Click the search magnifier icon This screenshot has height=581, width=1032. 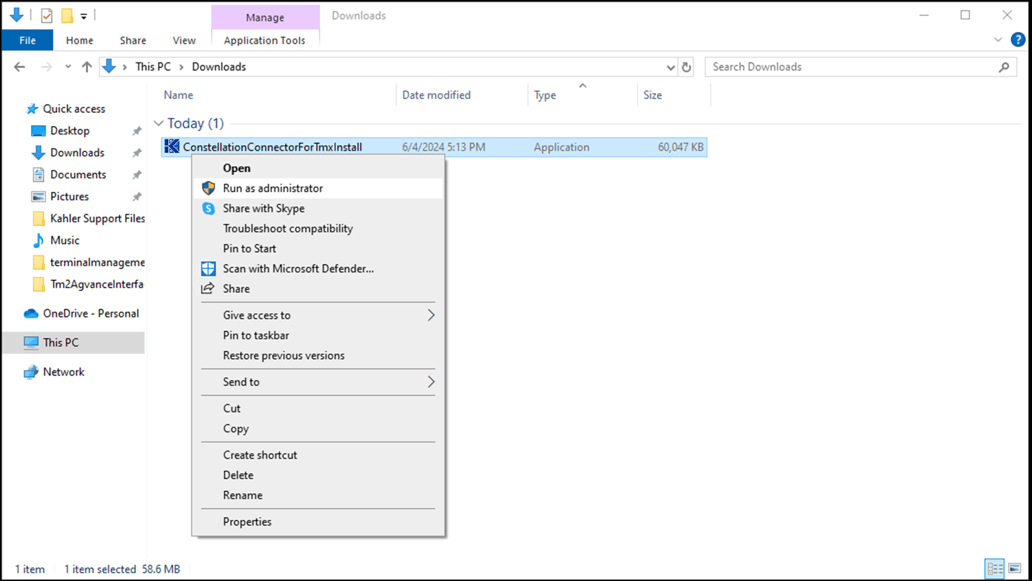point(1004,67)
